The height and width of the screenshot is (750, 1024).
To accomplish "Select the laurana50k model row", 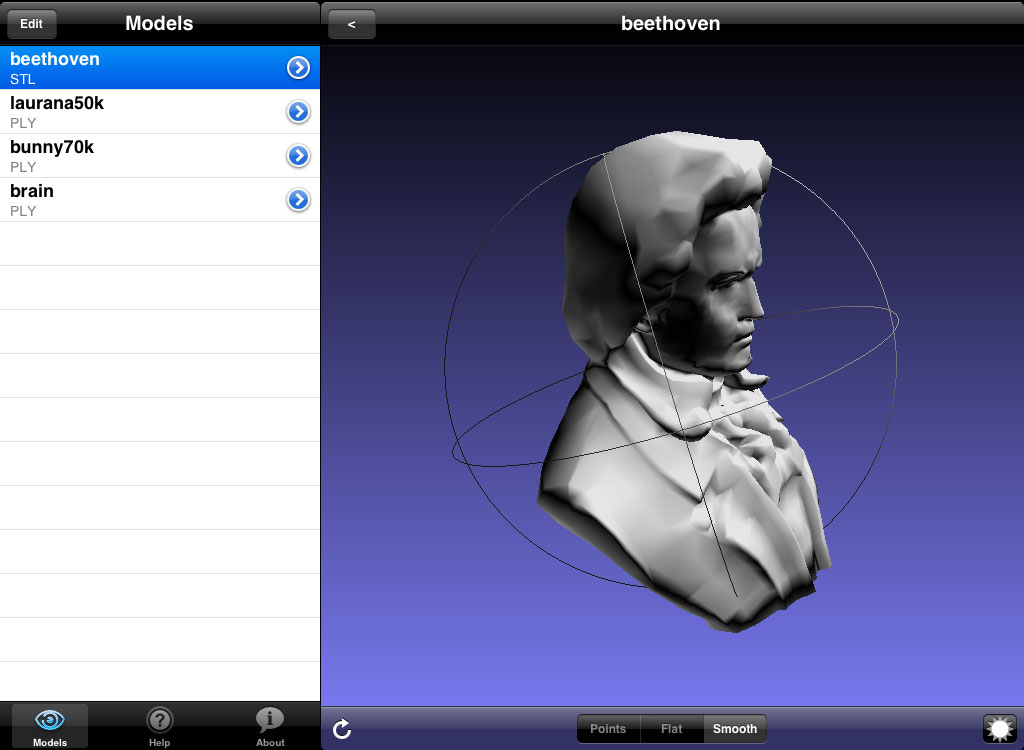I will point(160,112).
